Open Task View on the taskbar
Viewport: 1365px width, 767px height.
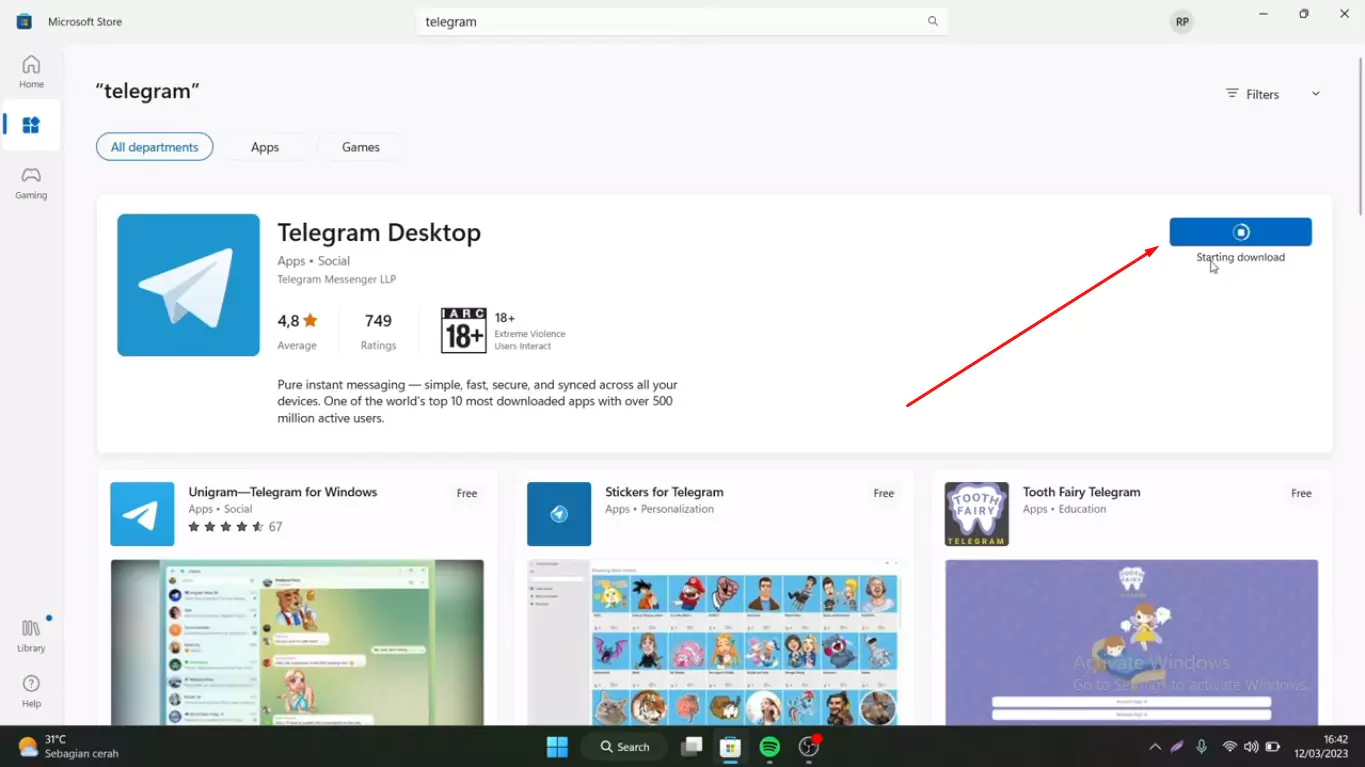tap(691, 747)
